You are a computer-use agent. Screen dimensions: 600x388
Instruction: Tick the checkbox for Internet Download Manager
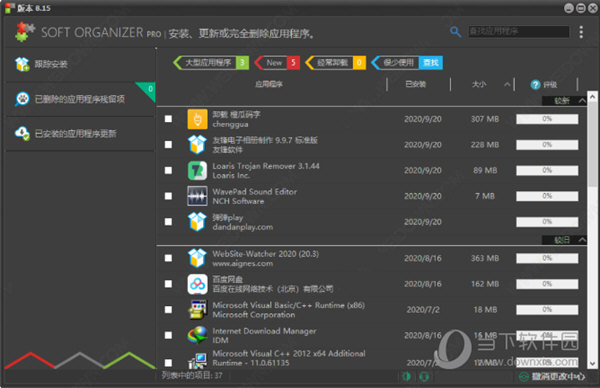tap(168, 335)
